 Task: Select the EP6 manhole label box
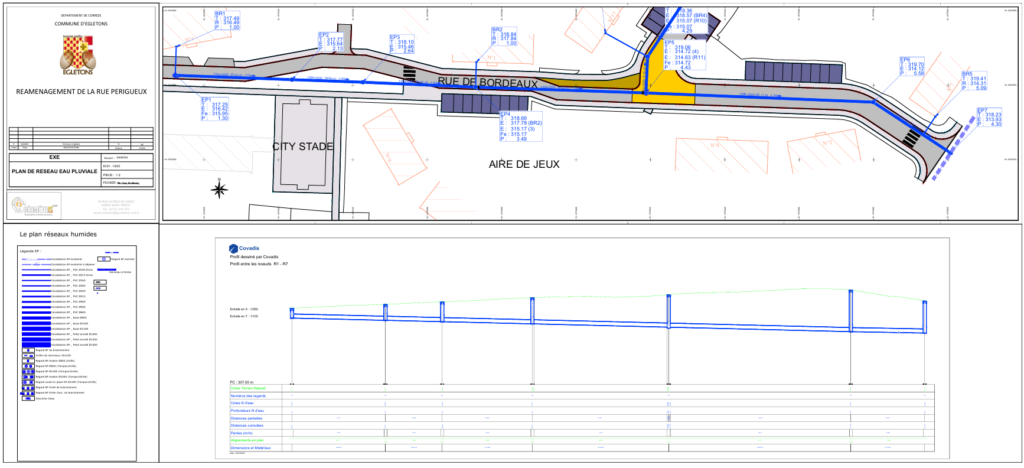tap(913, 67)
